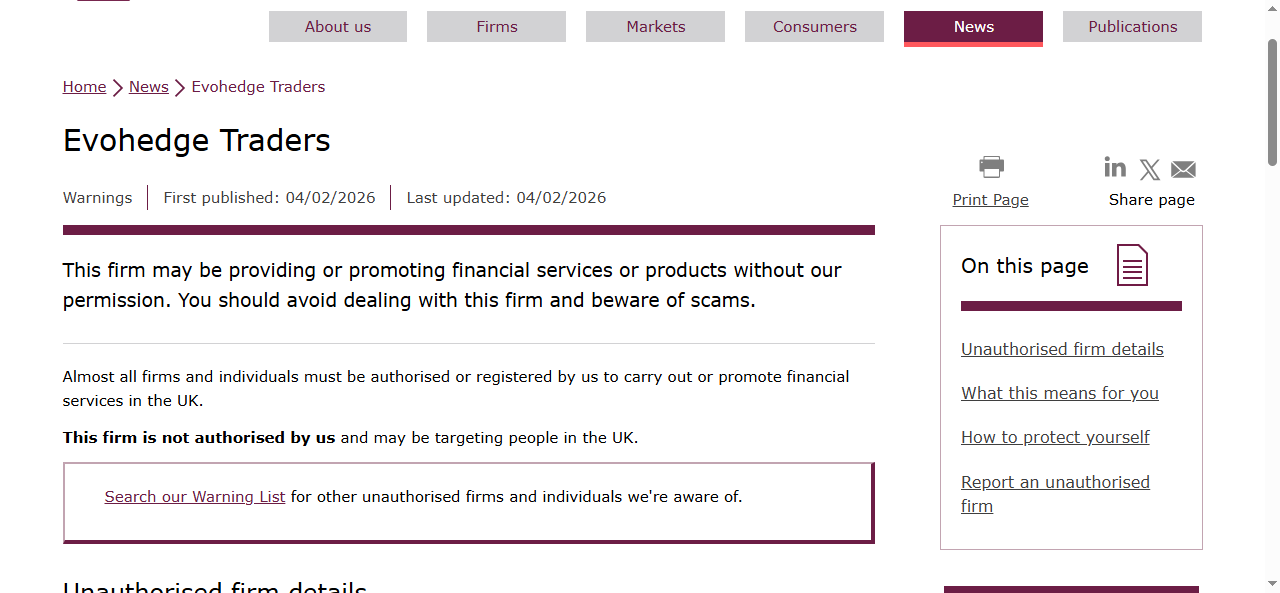
Task: Click the document icon beside On this page
Action: click(1132, 266)
